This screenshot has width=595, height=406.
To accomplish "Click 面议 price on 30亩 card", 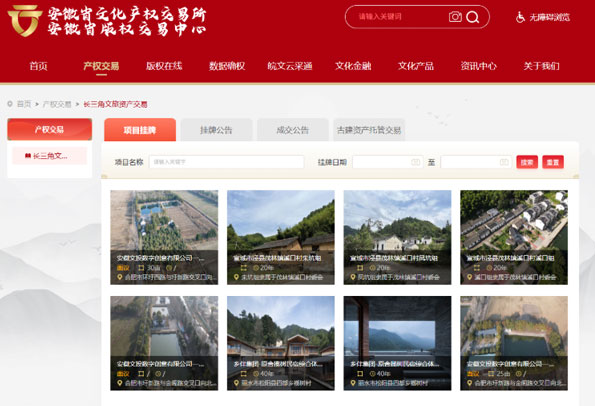I will 123,268.
